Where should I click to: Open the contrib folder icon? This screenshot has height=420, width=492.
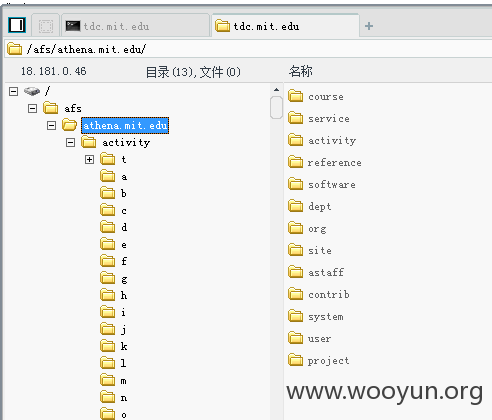pyautogui.click(x=296, y=294)
